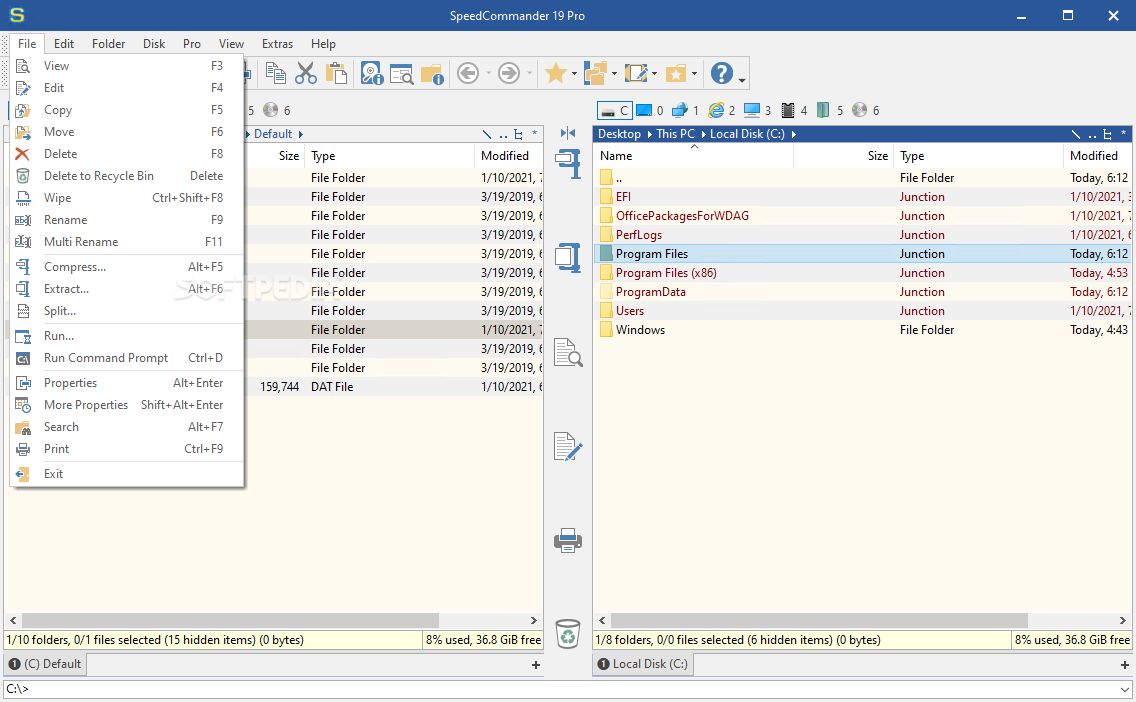Click the This PC breadcrumb link

(x=676, y=134)
